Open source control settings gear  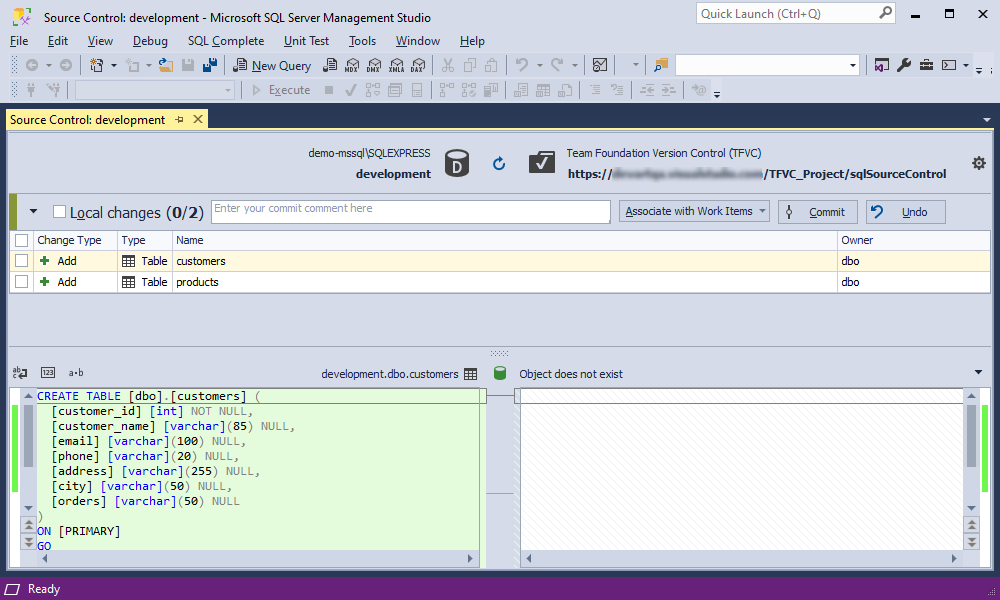tap(979, 163)
